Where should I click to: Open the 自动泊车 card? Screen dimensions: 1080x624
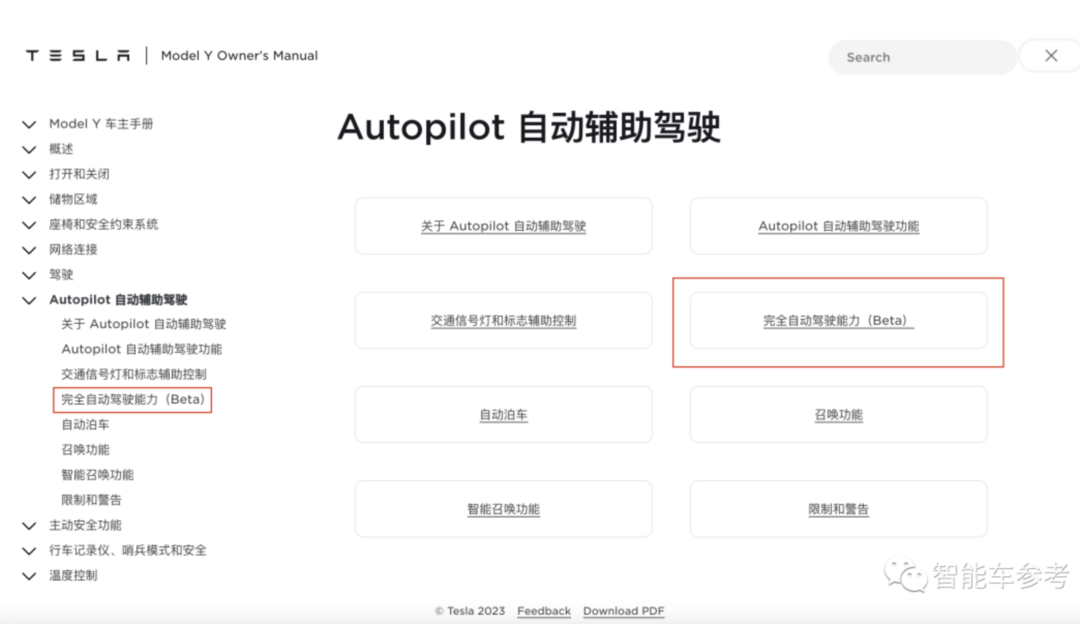[x=503, y=415]
